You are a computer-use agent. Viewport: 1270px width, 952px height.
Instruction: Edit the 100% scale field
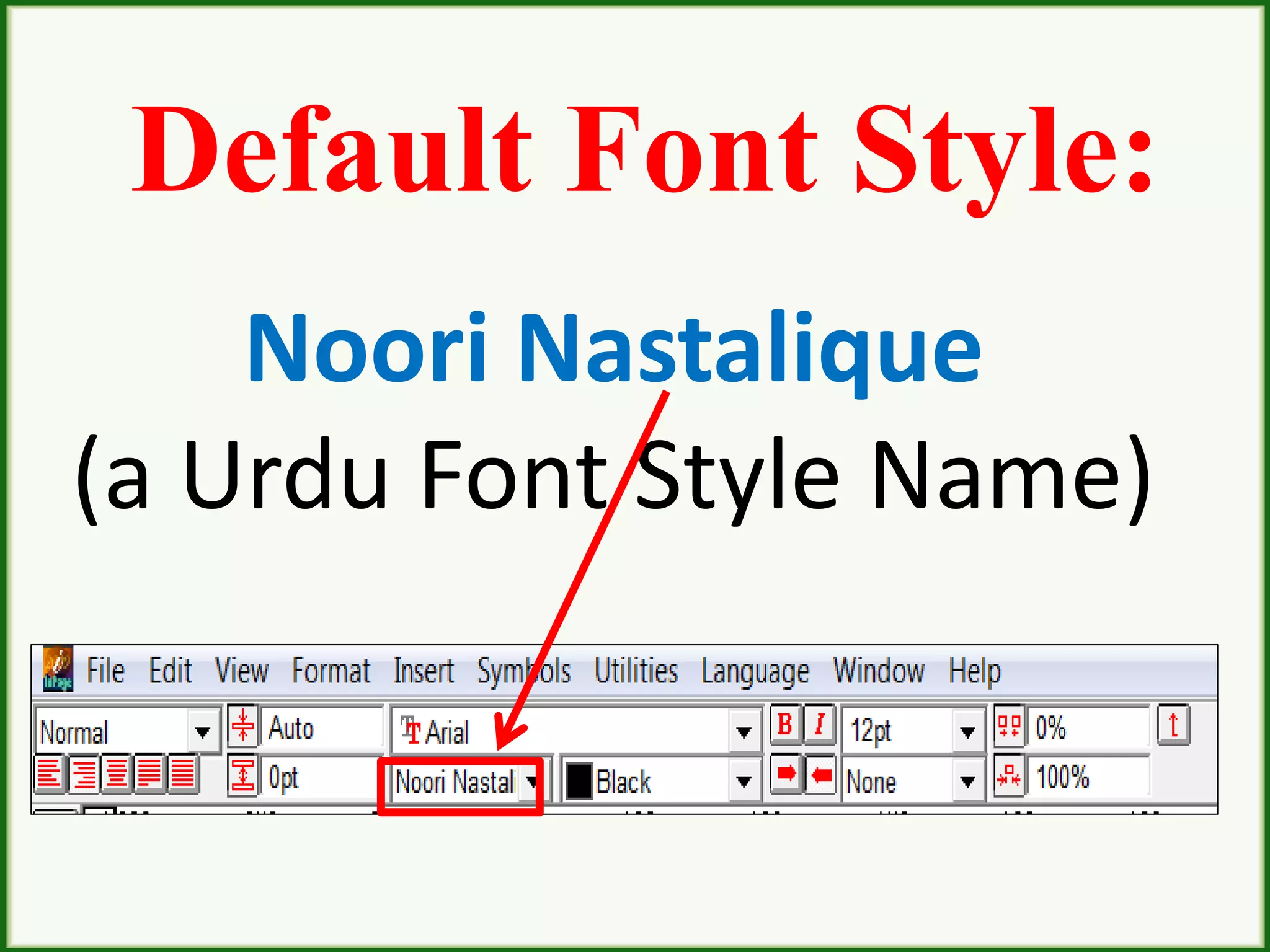[1088, 777]
